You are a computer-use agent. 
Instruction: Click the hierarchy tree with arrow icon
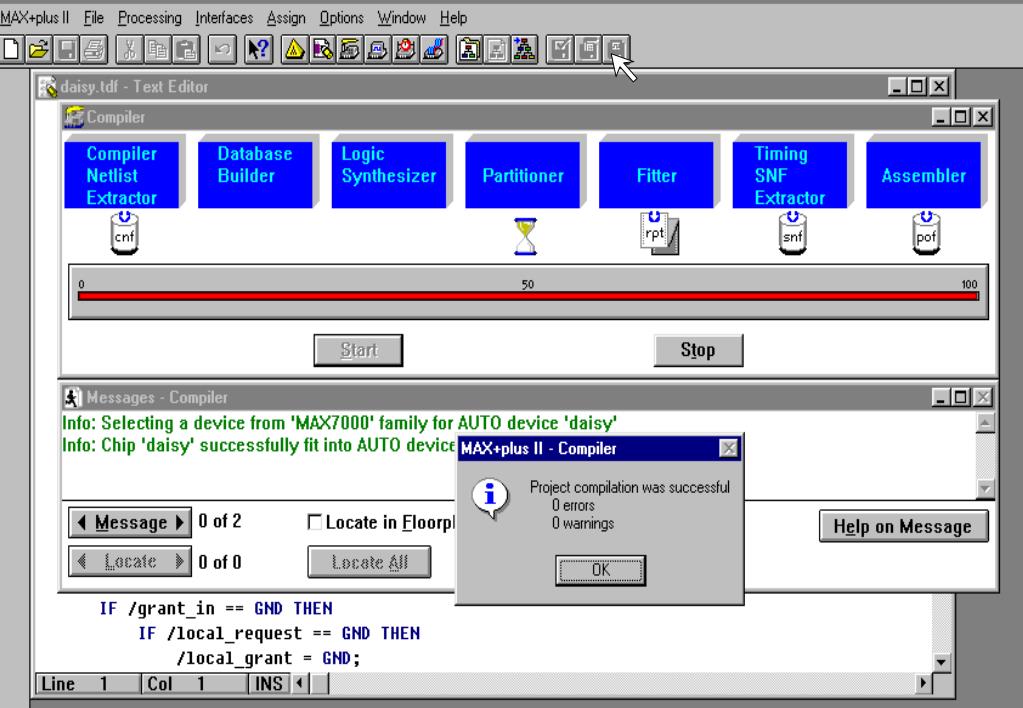point(524,50)
